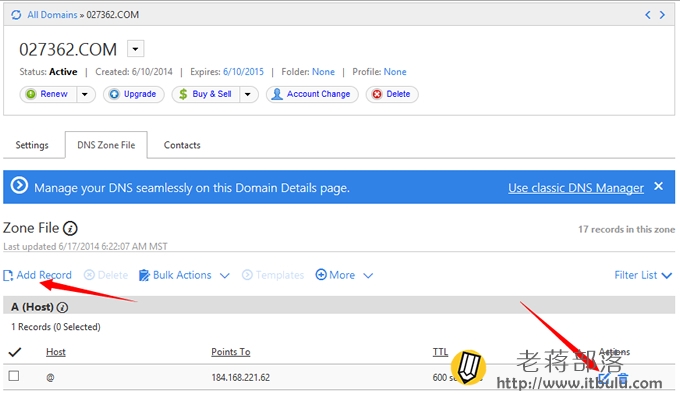Click the Zone File info icon

pos(70,228)
